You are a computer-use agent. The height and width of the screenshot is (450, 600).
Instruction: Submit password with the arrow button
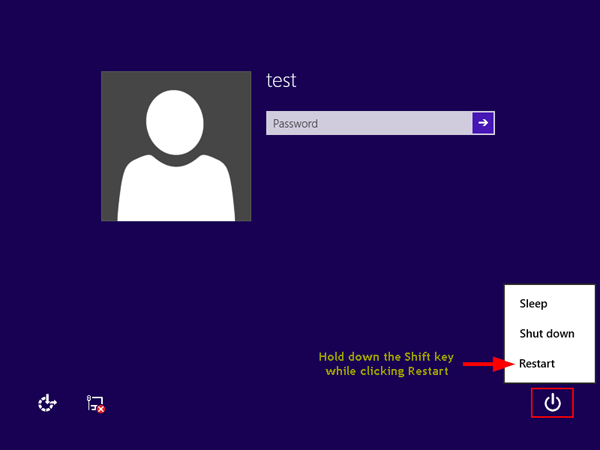pyautogui.click(x=483, y=123)
